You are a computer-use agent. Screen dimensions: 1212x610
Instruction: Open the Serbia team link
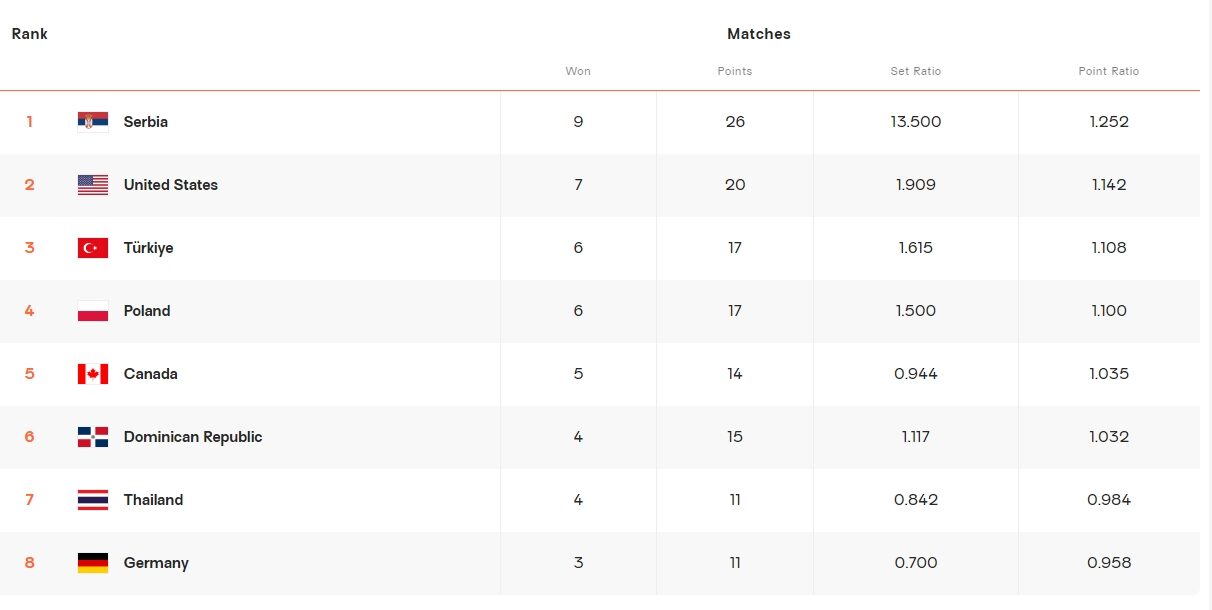tap(146, 122)
